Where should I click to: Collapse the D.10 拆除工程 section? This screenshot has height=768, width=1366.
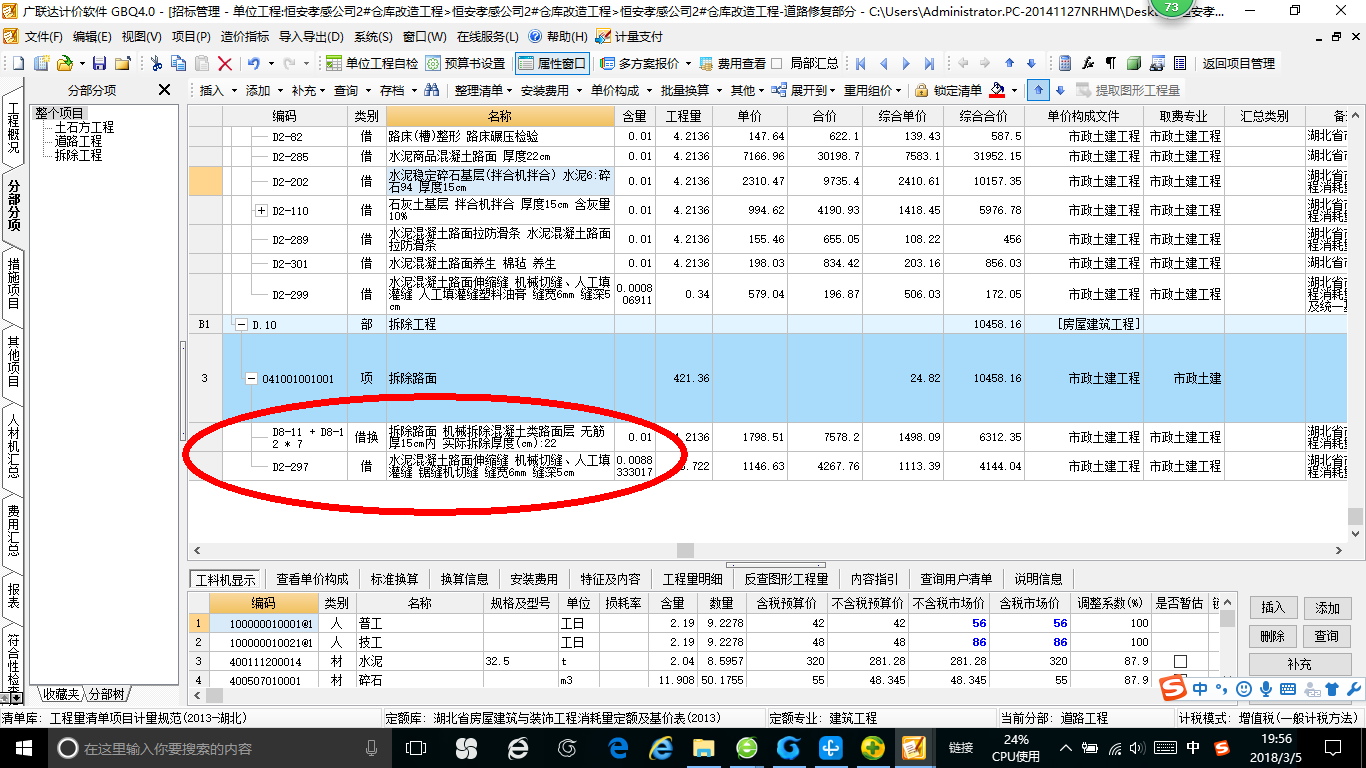[x=241, y=325]
